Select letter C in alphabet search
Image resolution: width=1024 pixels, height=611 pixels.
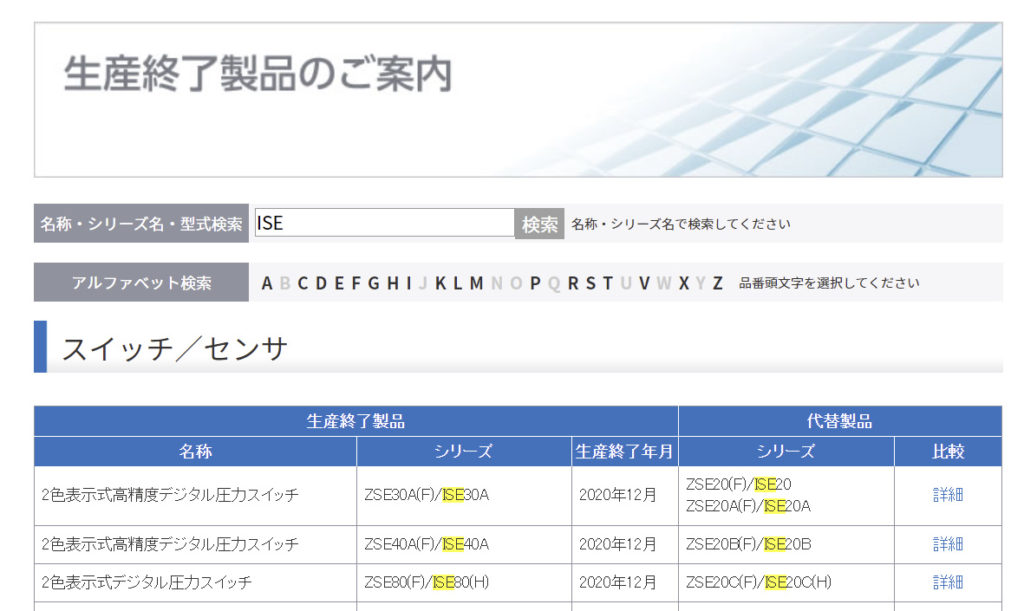[x=303, y=283]
